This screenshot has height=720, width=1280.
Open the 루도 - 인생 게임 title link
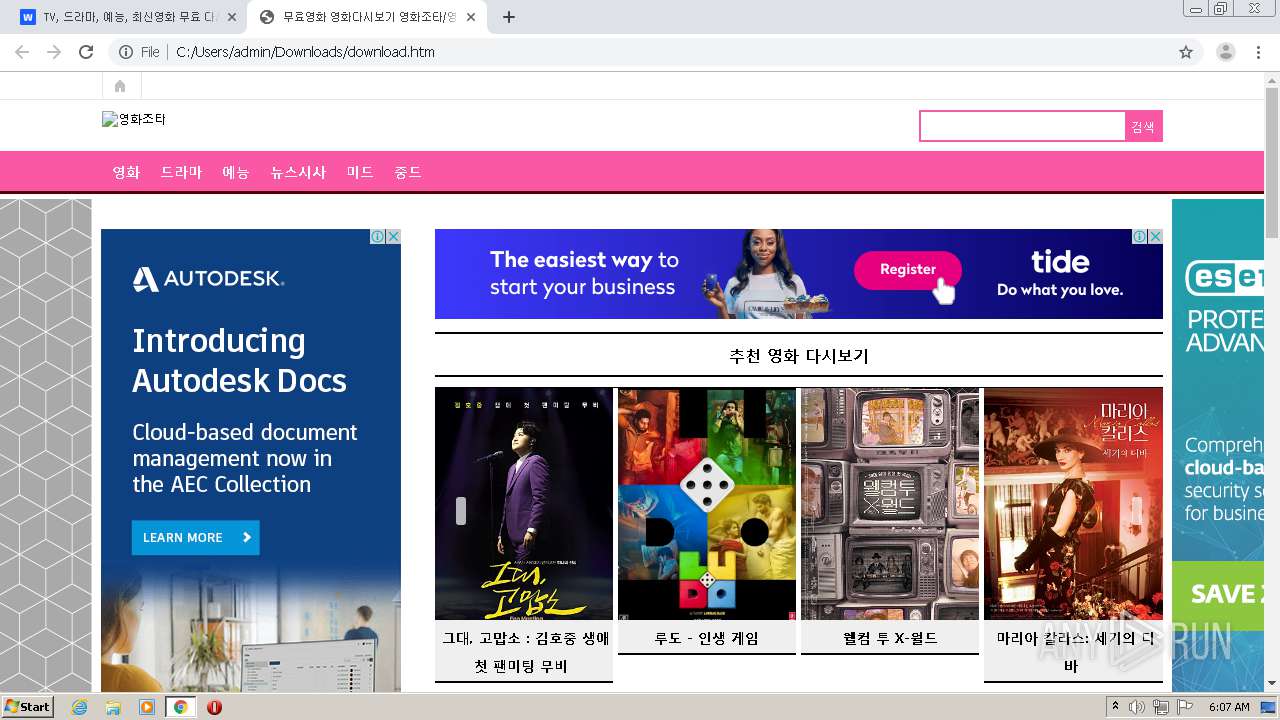707,638
